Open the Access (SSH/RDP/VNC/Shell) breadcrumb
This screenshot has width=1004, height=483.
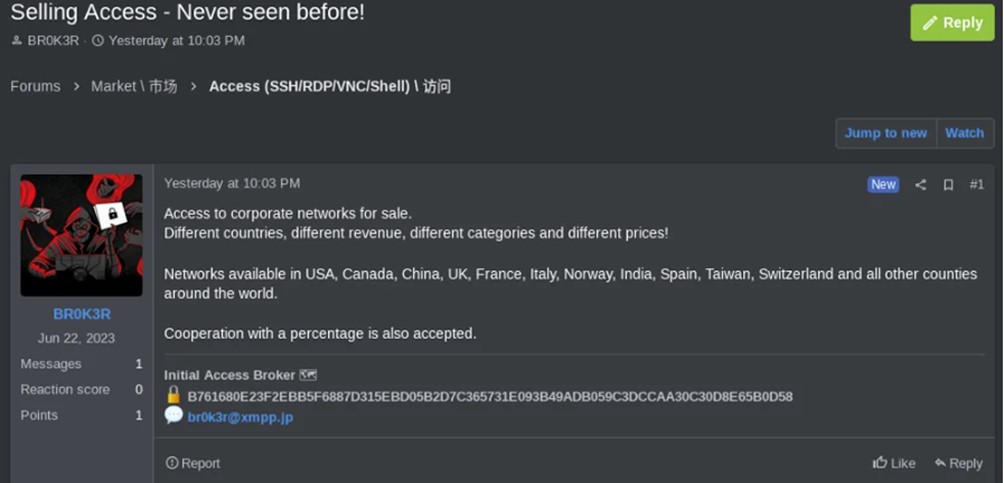point(329,86)
